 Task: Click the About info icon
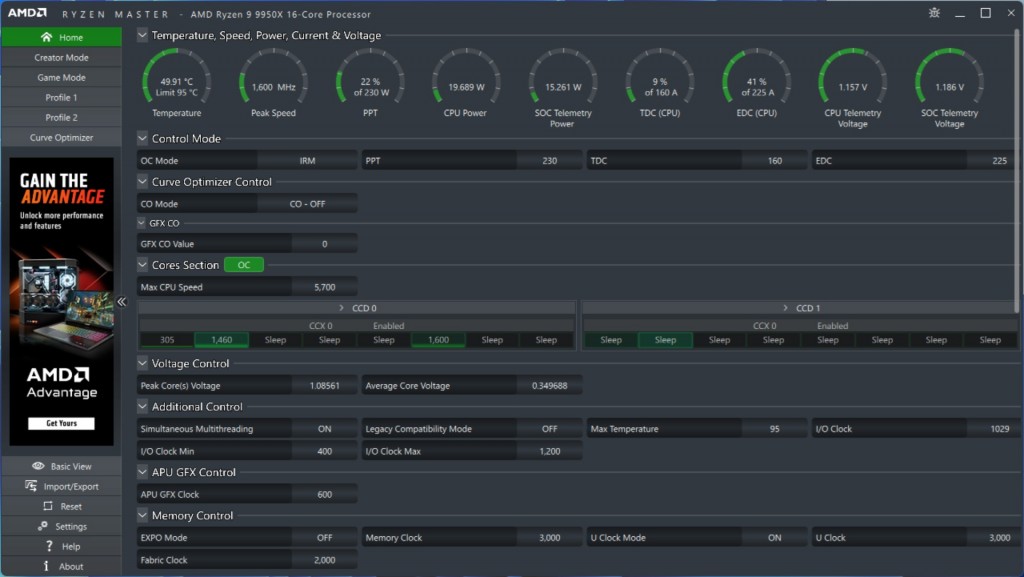click(46, 566)
